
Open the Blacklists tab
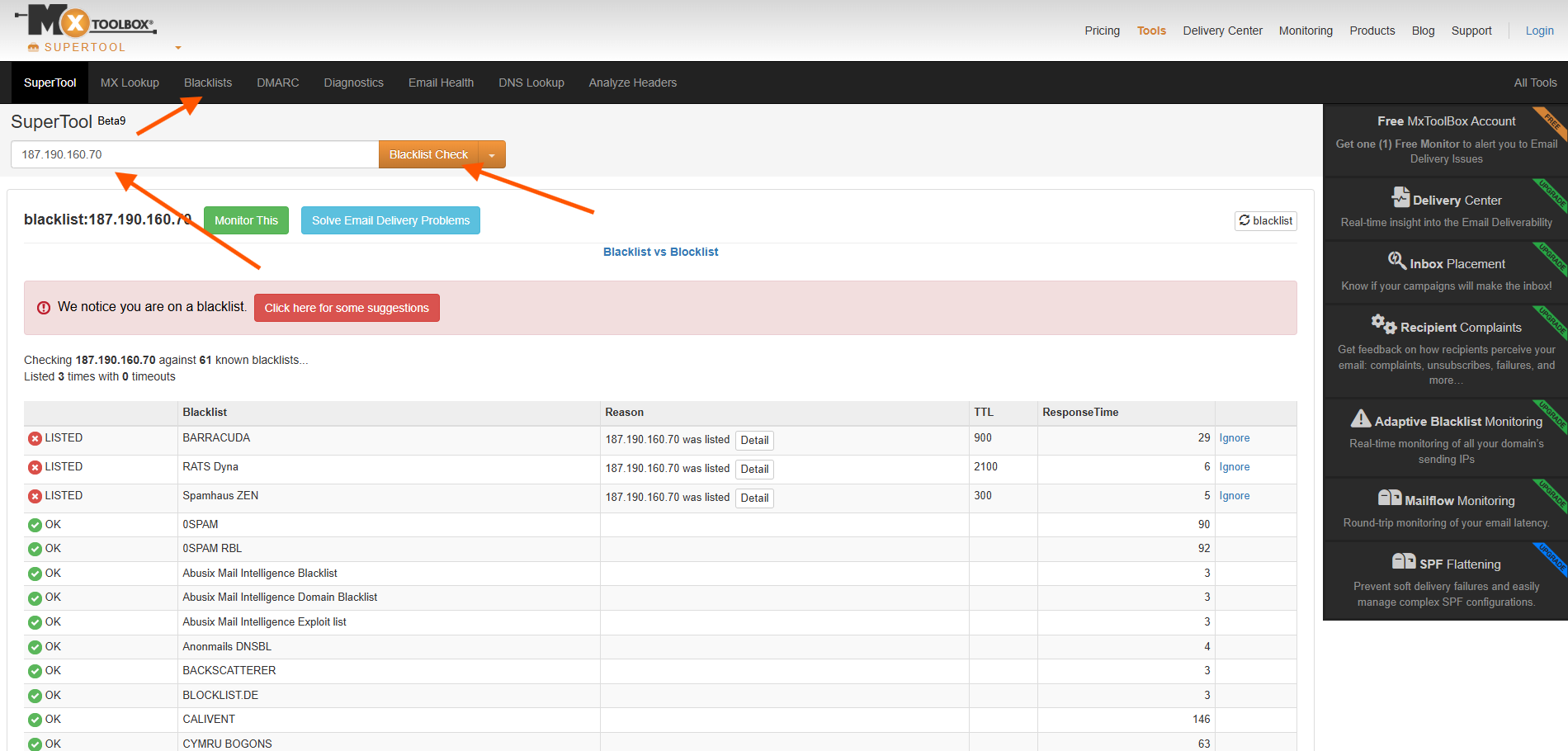coord(208,83)
